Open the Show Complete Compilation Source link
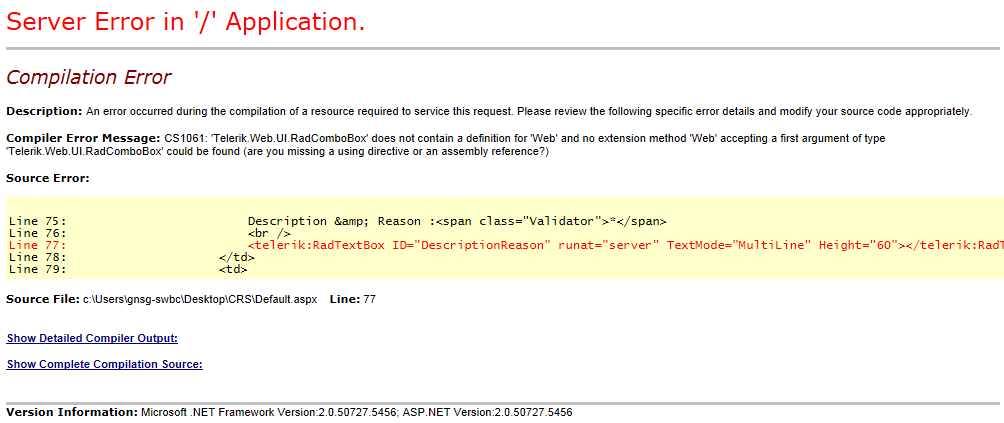 104,364
